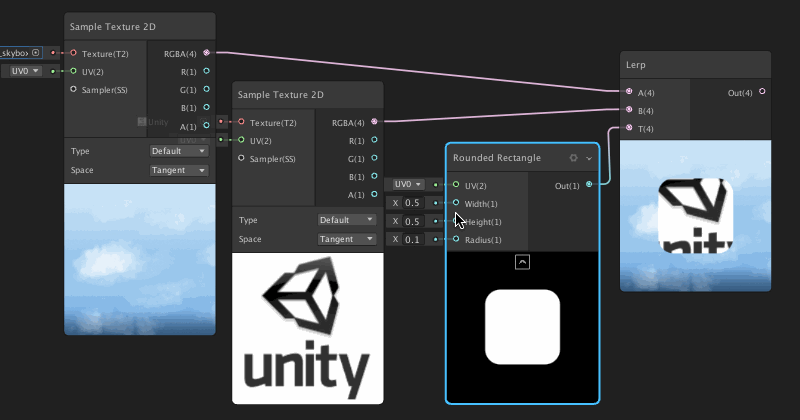Click the object picker icon next to _skybo field

(x=35, y=53)
